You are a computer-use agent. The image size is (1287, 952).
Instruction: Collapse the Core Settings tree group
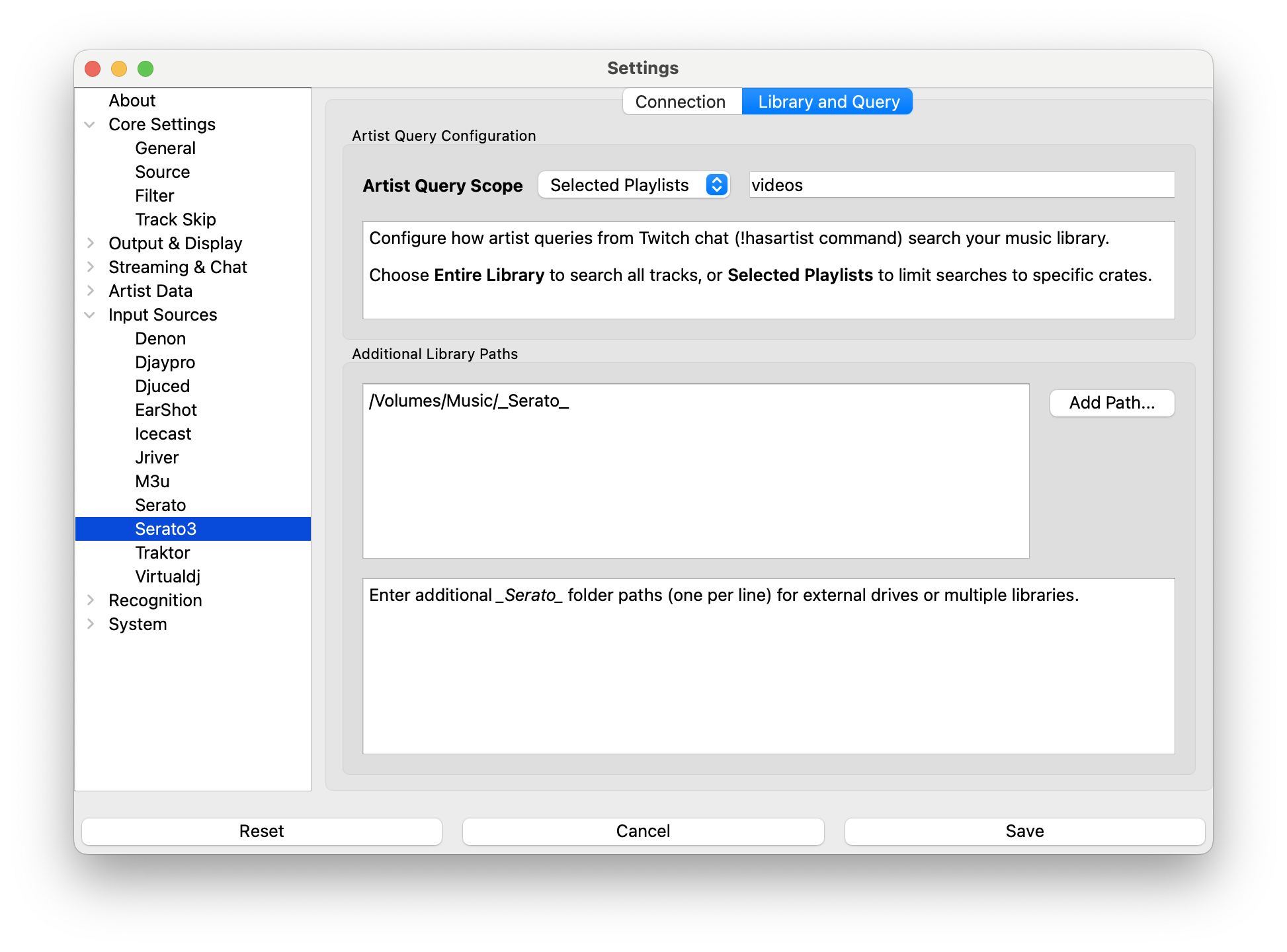pos(90,124)
